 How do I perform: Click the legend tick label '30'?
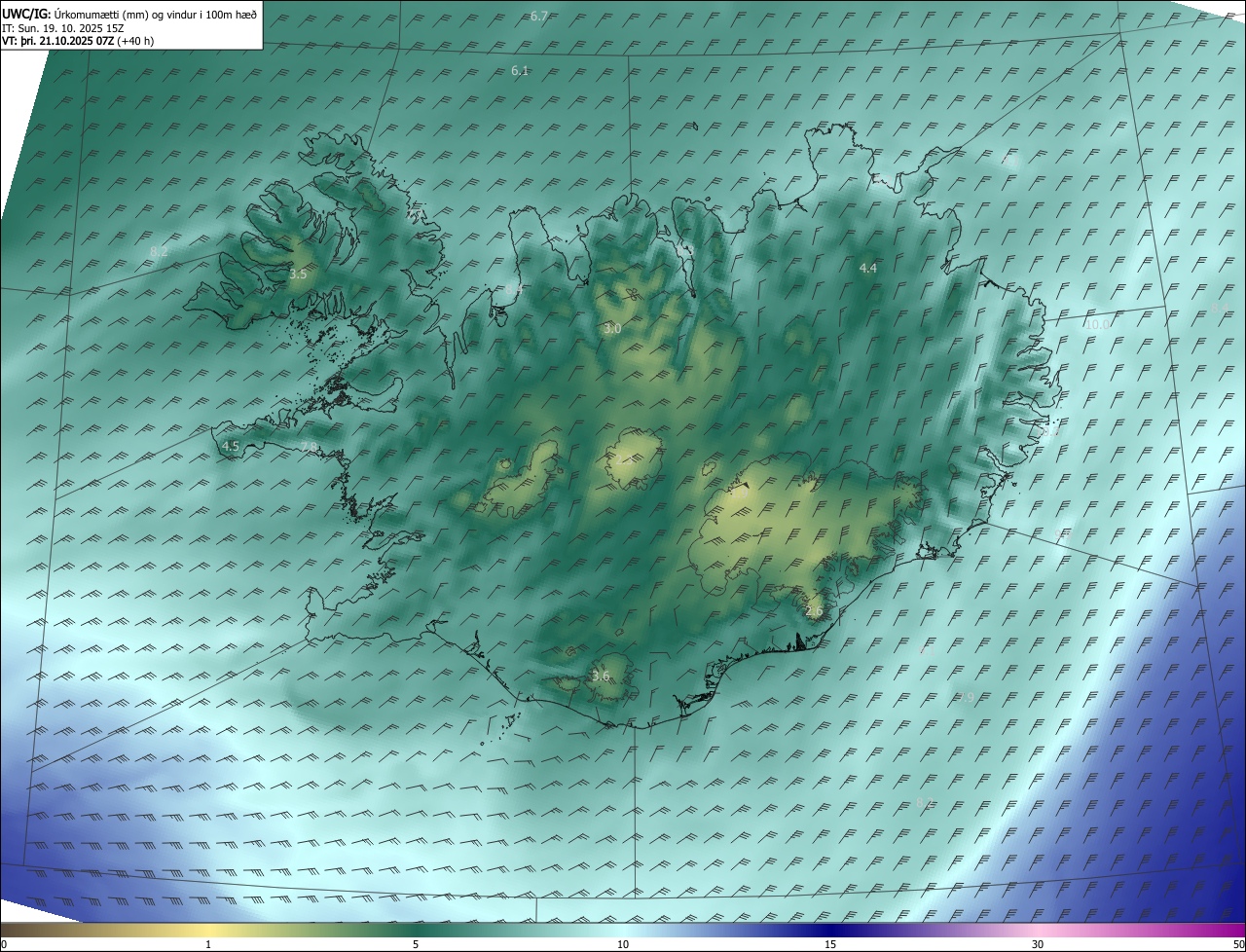tap(1038, 944)
